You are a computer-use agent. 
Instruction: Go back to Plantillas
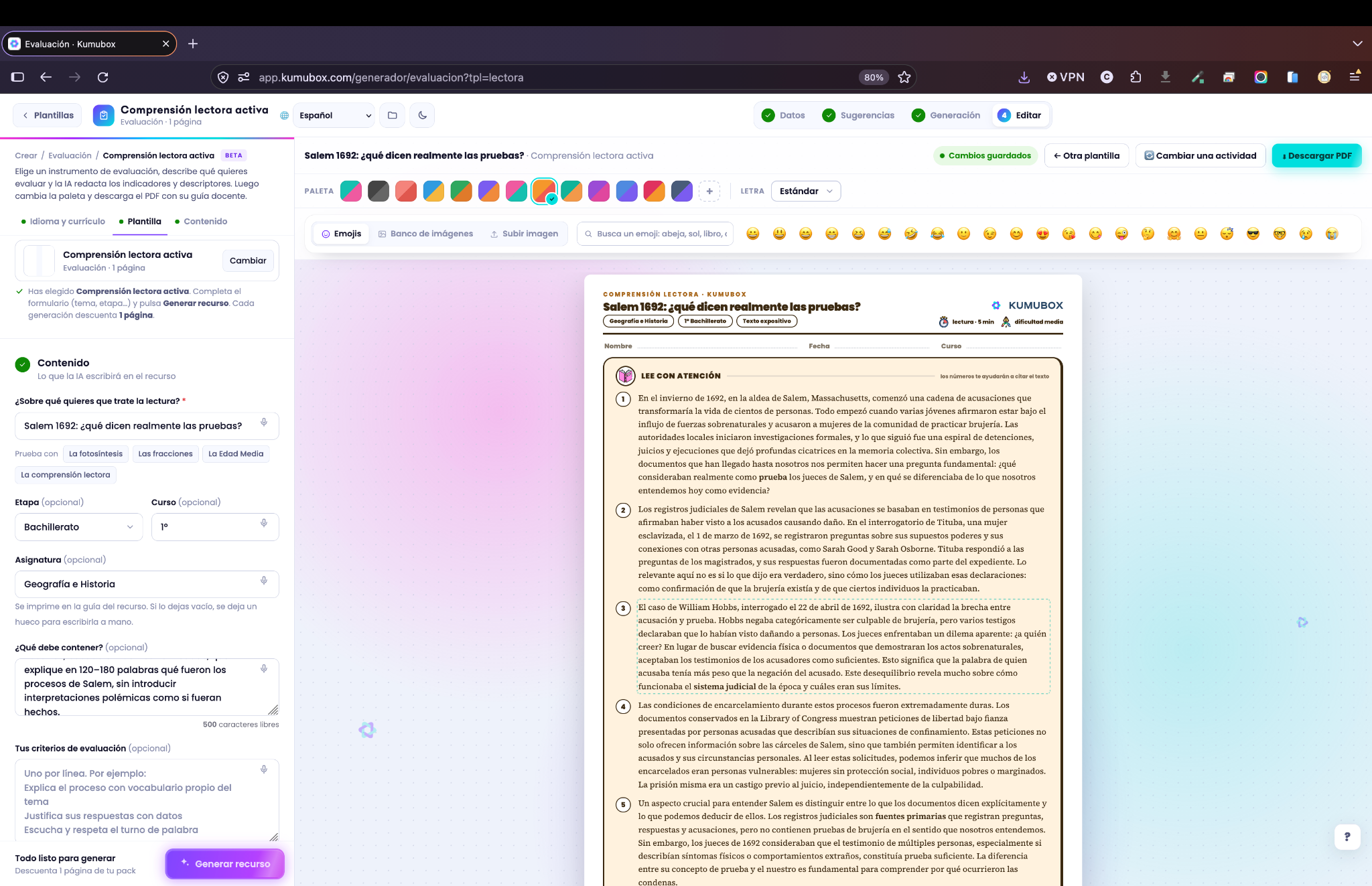tap(48, 115)
